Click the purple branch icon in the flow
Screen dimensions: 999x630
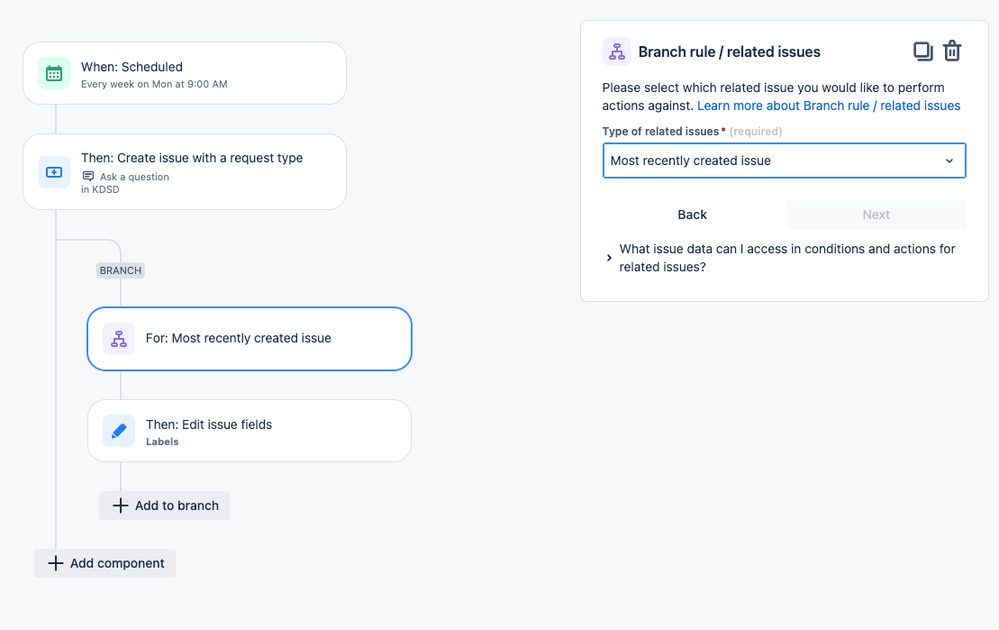point(119,339)
